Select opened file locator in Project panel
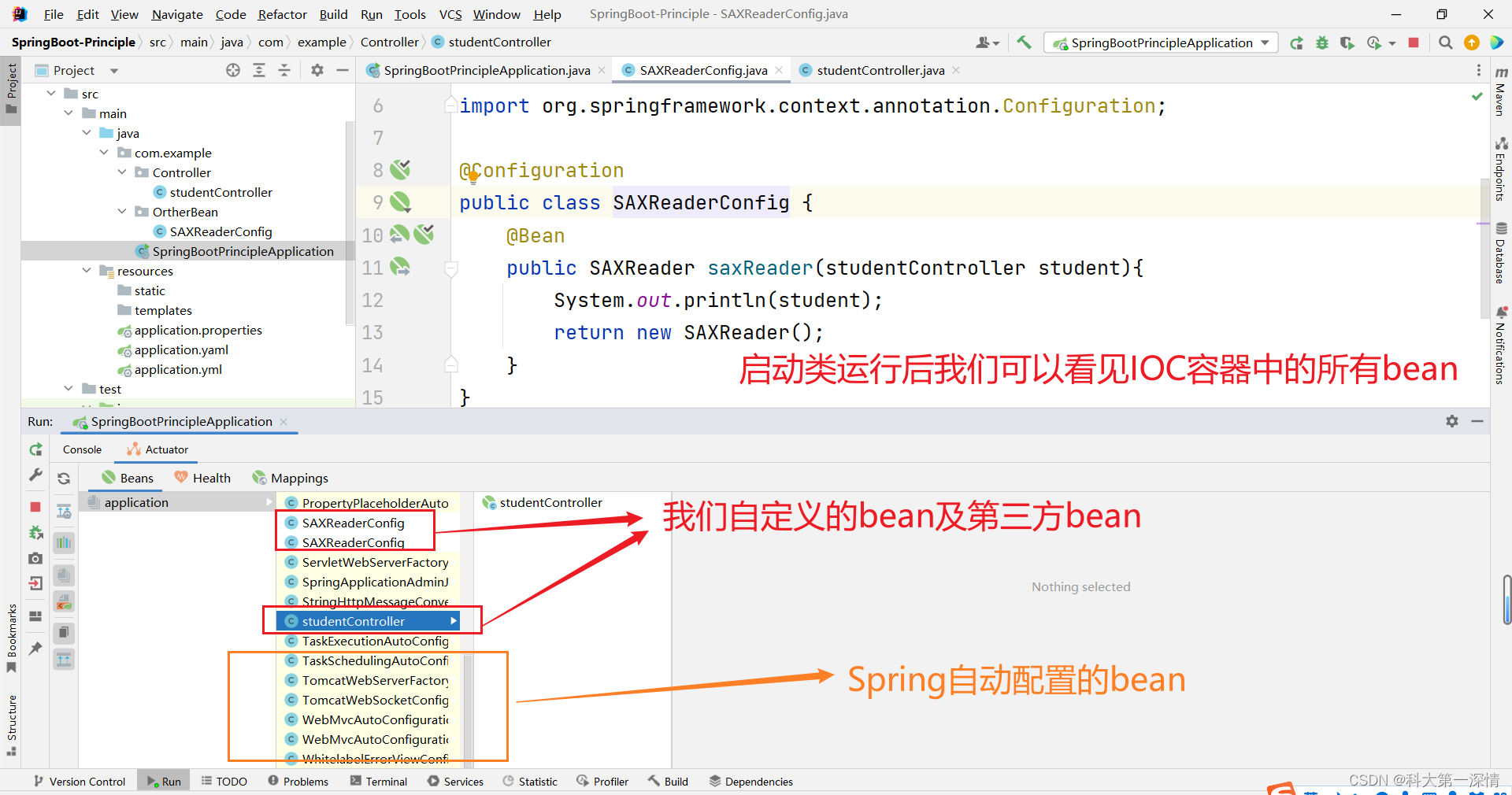This screenshot has width=1512, height=795. tap(233, 70)
